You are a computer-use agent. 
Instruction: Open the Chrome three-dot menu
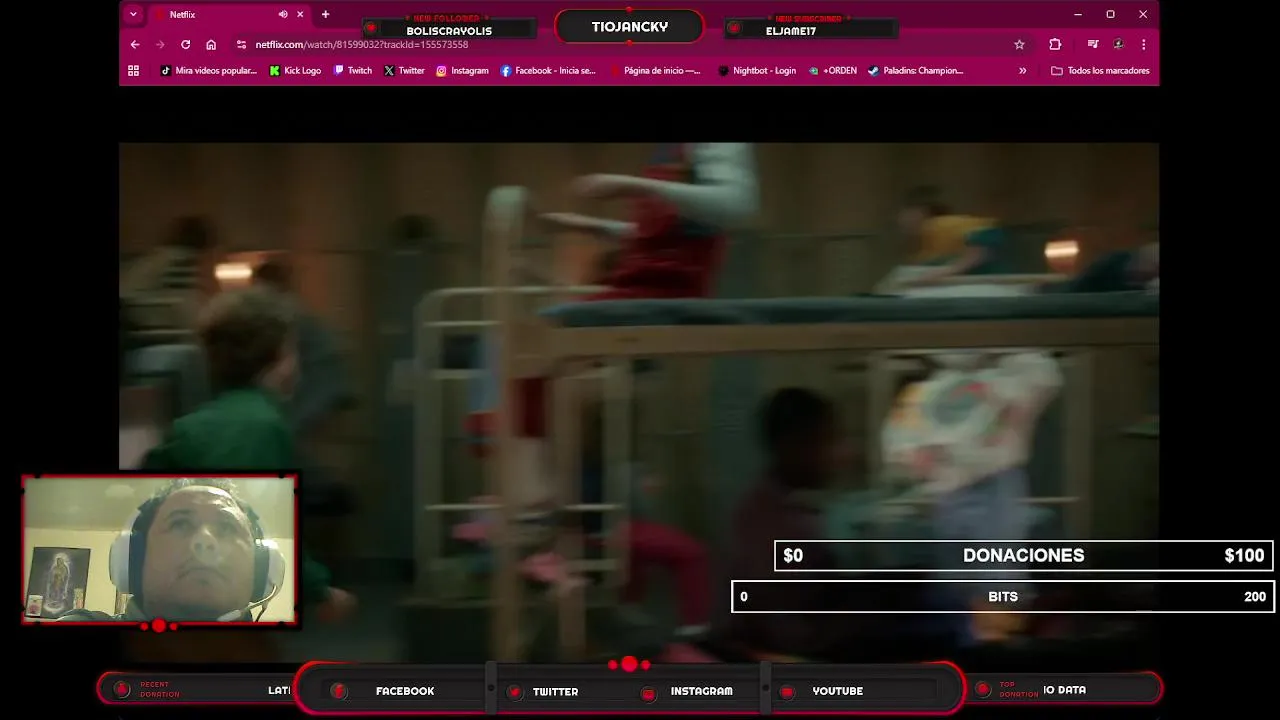point(1143,44)
